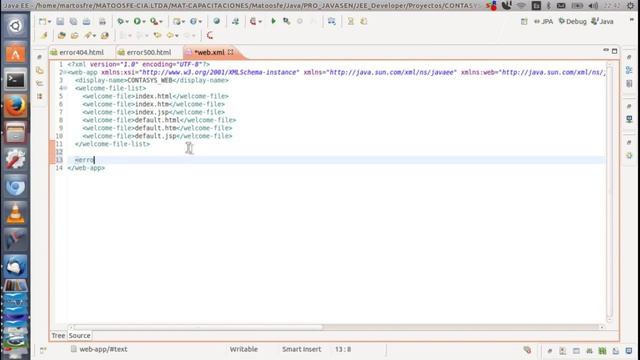640x360 pixels.
Task: Expand the red search icon dropdown
Action: point(260,22)
